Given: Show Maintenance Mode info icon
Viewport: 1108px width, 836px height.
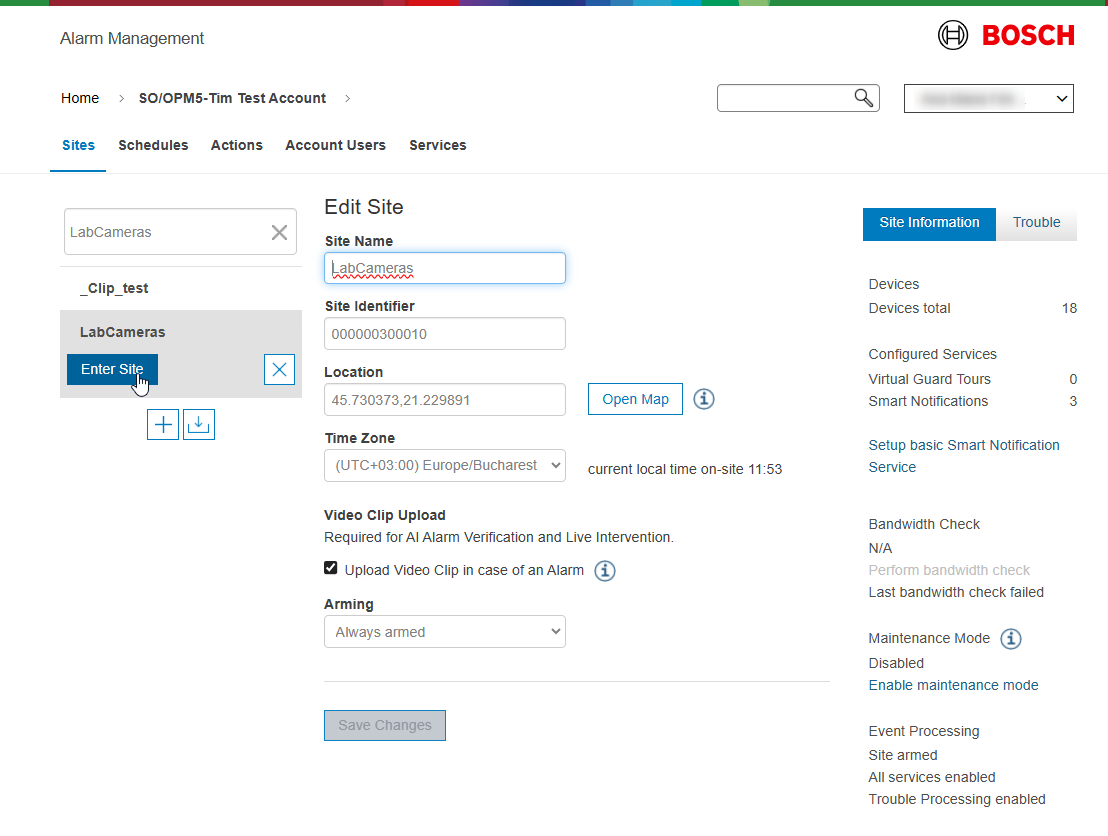Looking at the screenshot, I should (x=1011, y=639).
